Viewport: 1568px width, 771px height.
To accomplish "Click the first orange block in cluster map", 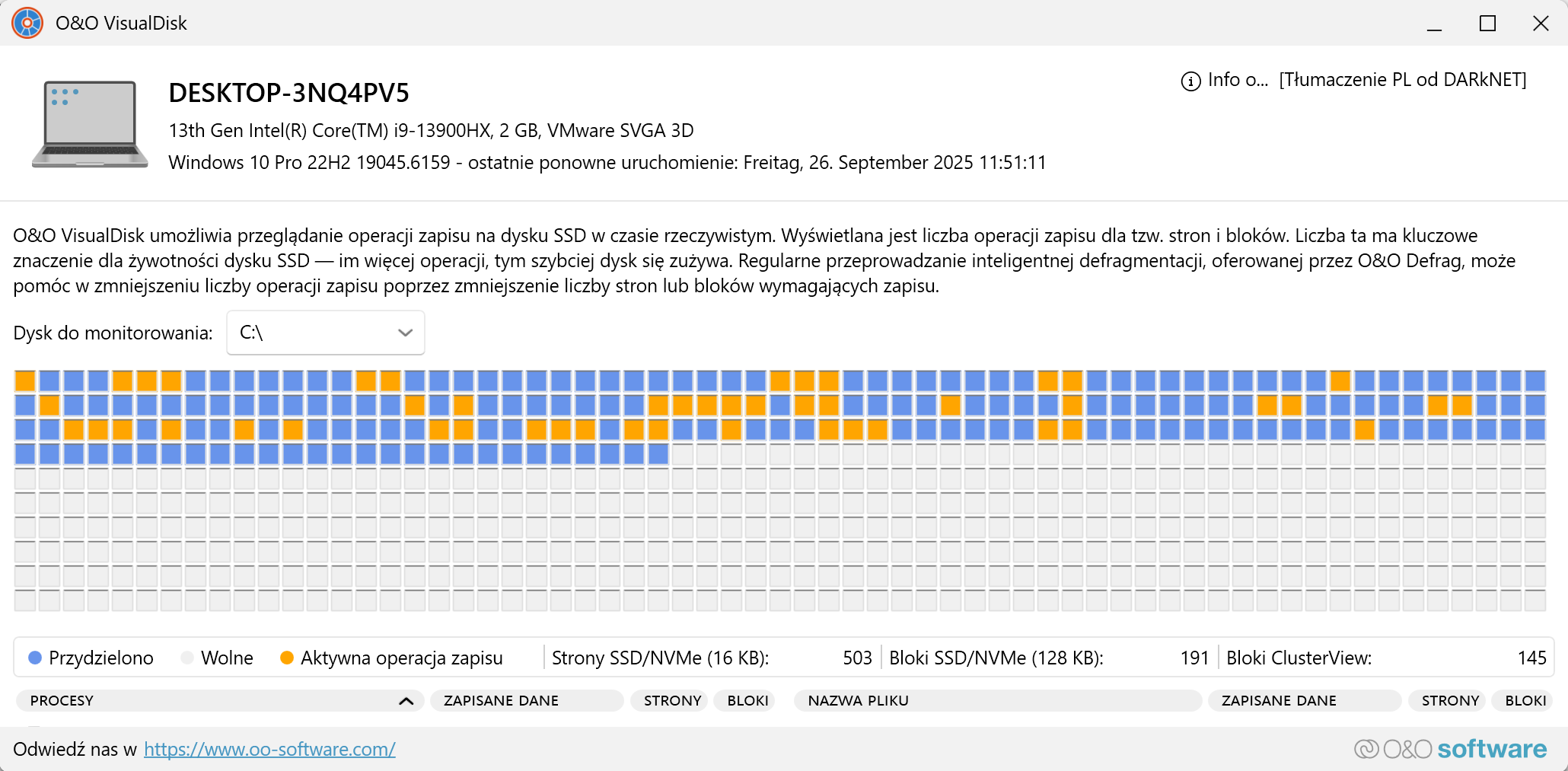I will tap(25, 381).
